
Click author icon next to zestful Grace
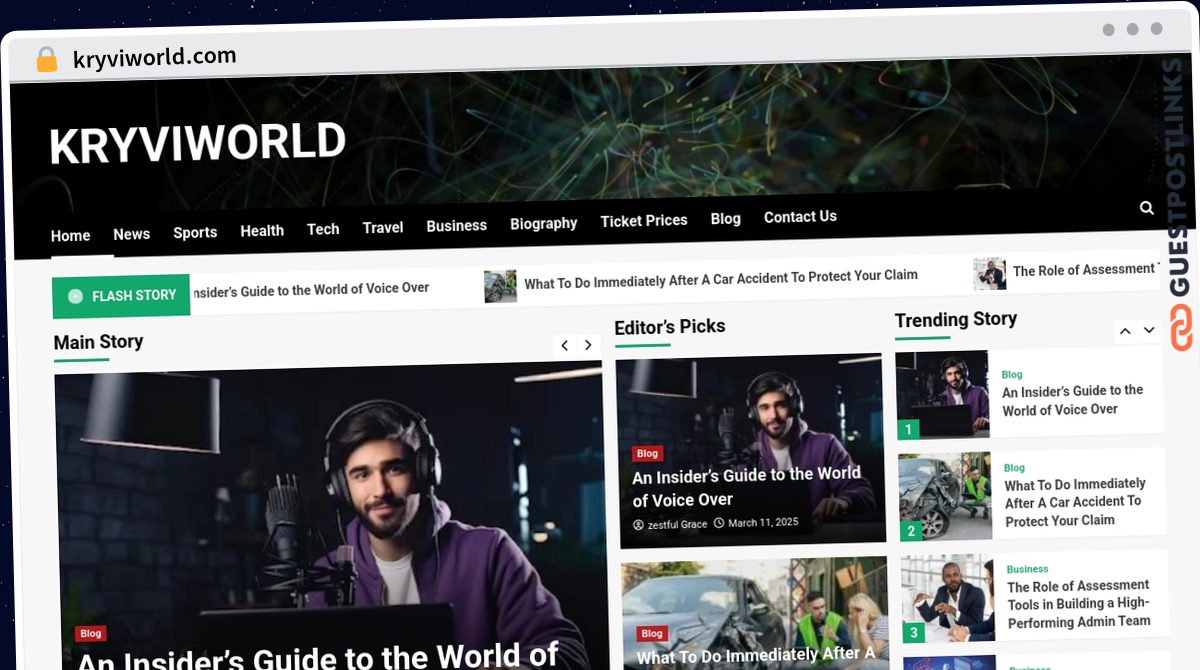(x=639, y=525)
